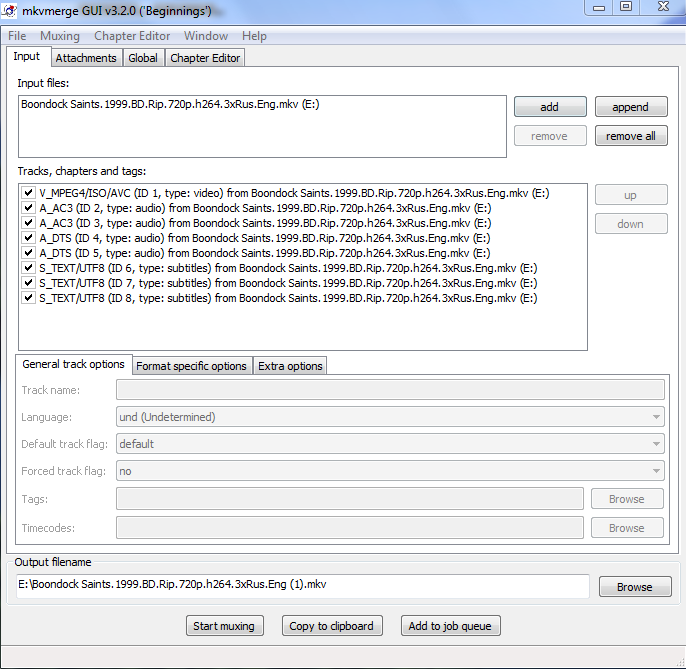Click the Tags input field
This screenshot has height=669, width=686.
pos(350,499)
